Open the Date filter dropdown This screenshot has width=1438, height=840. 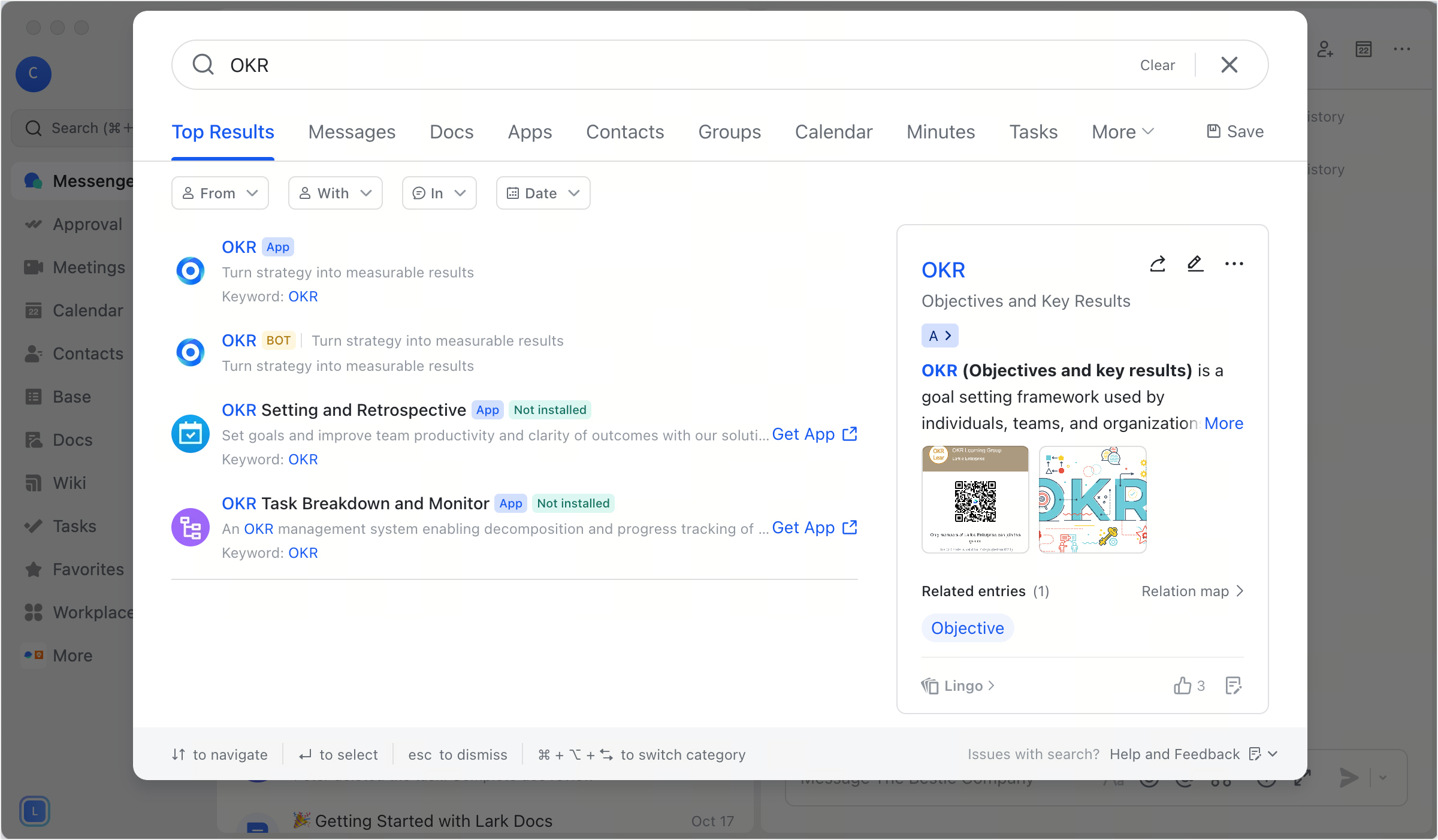(x=542, y=193)
